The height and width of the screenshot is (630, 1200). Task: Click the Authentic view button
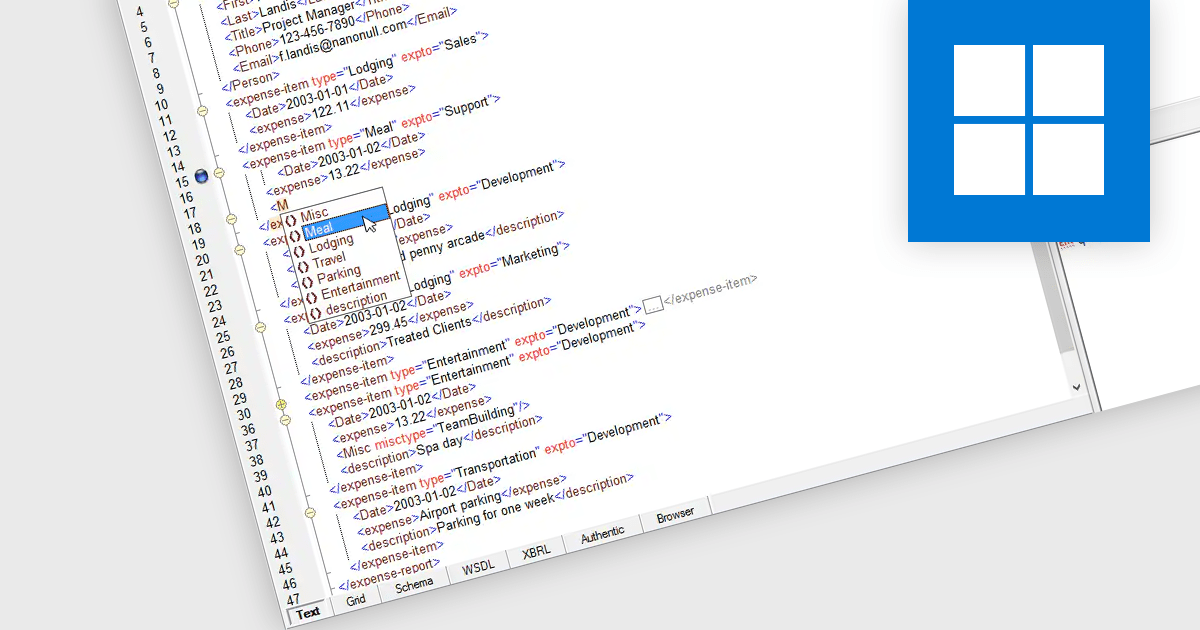[x=603, y=533]
